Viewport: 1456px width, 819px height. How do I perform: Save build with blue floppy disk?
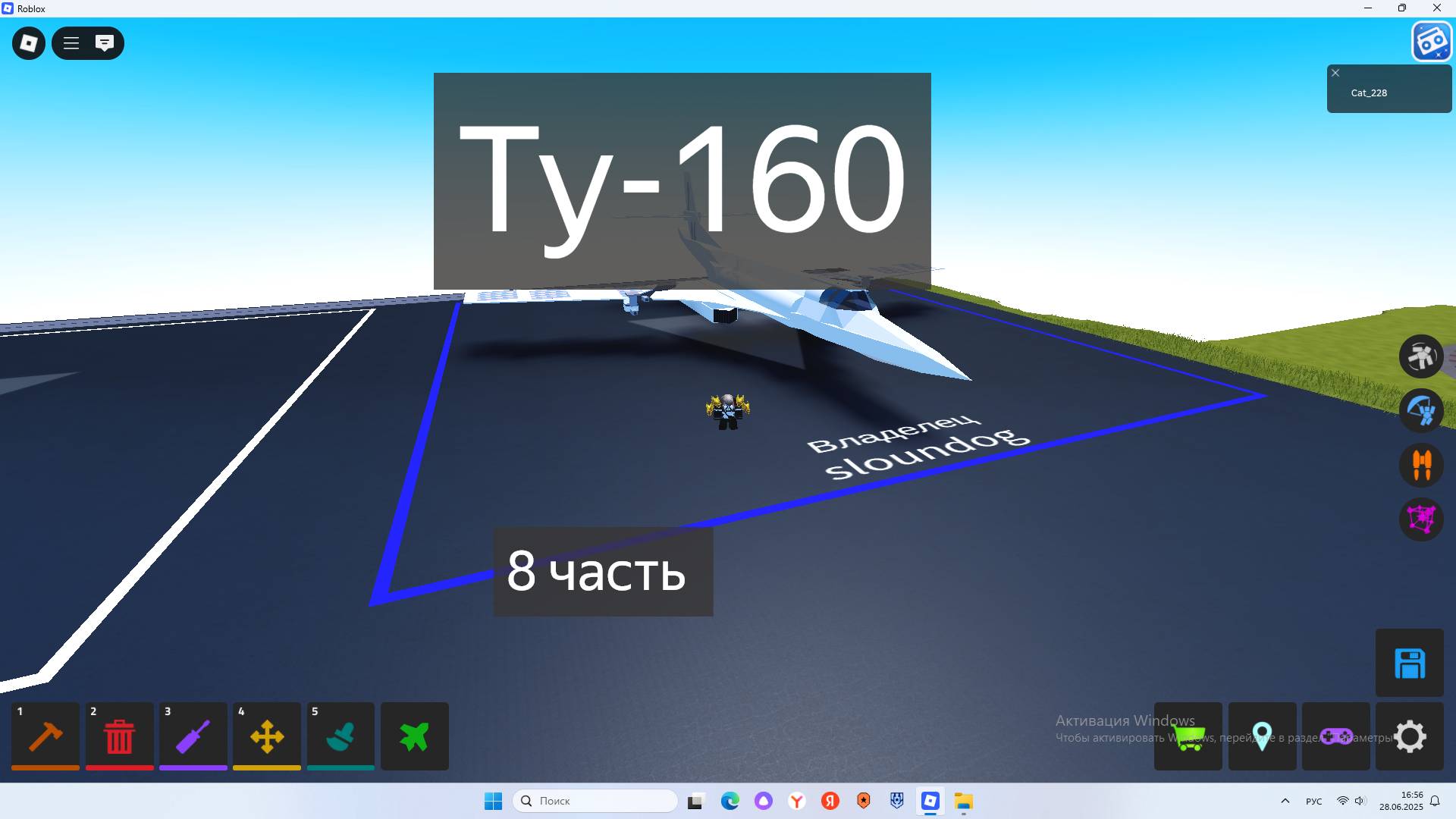click(1409, 664)
